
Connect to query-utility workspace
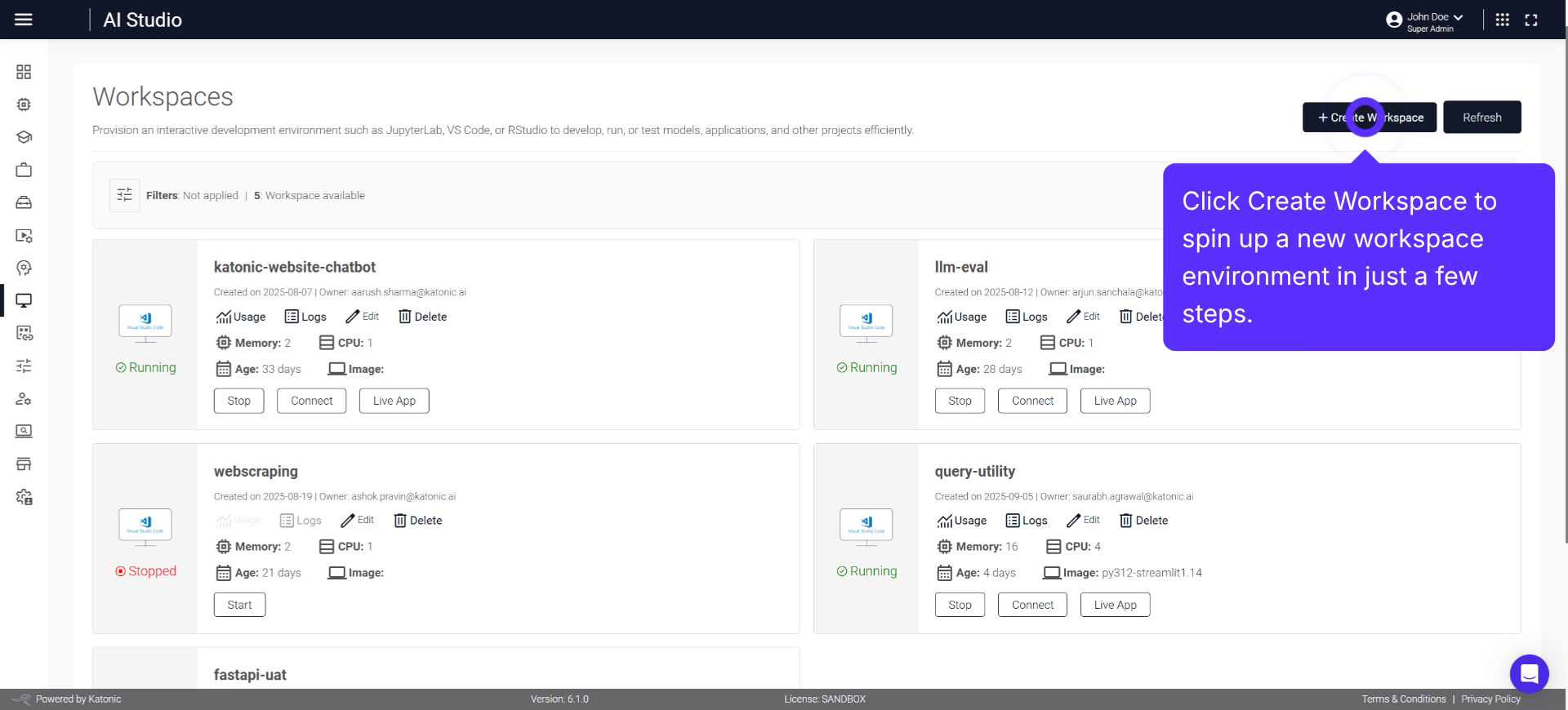1032,605
